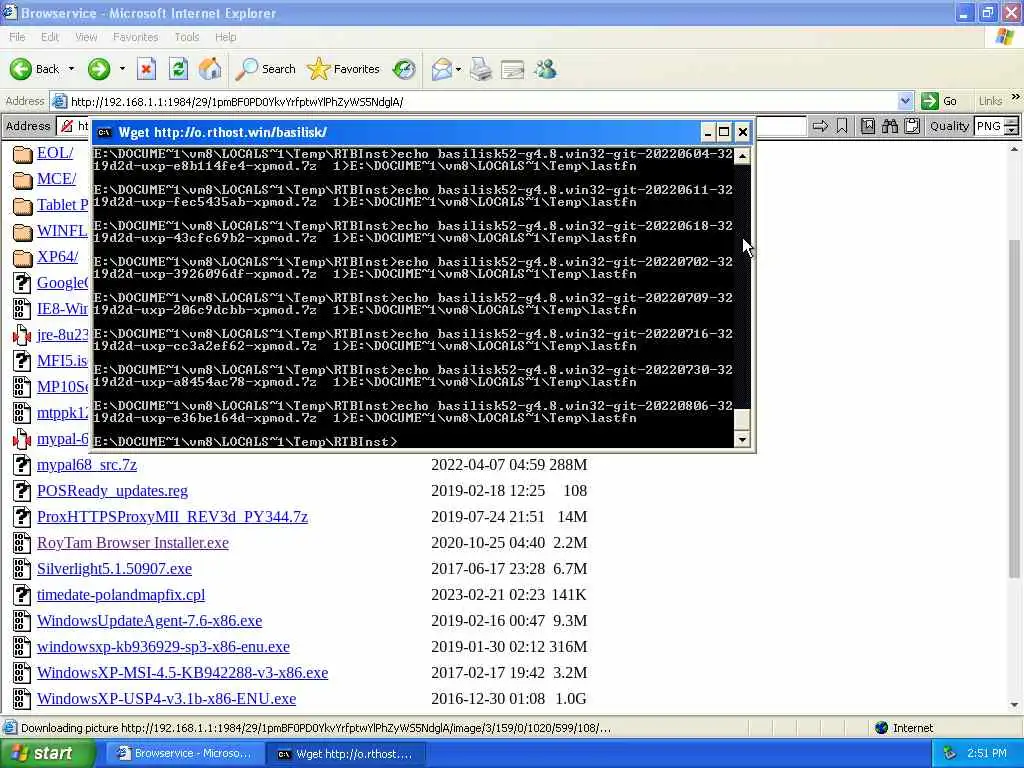Open the ProxHTTPSProxyMII_REV3d_PY344.7z link
Screen dimensions: 1024x768
[x=172, y=517]
